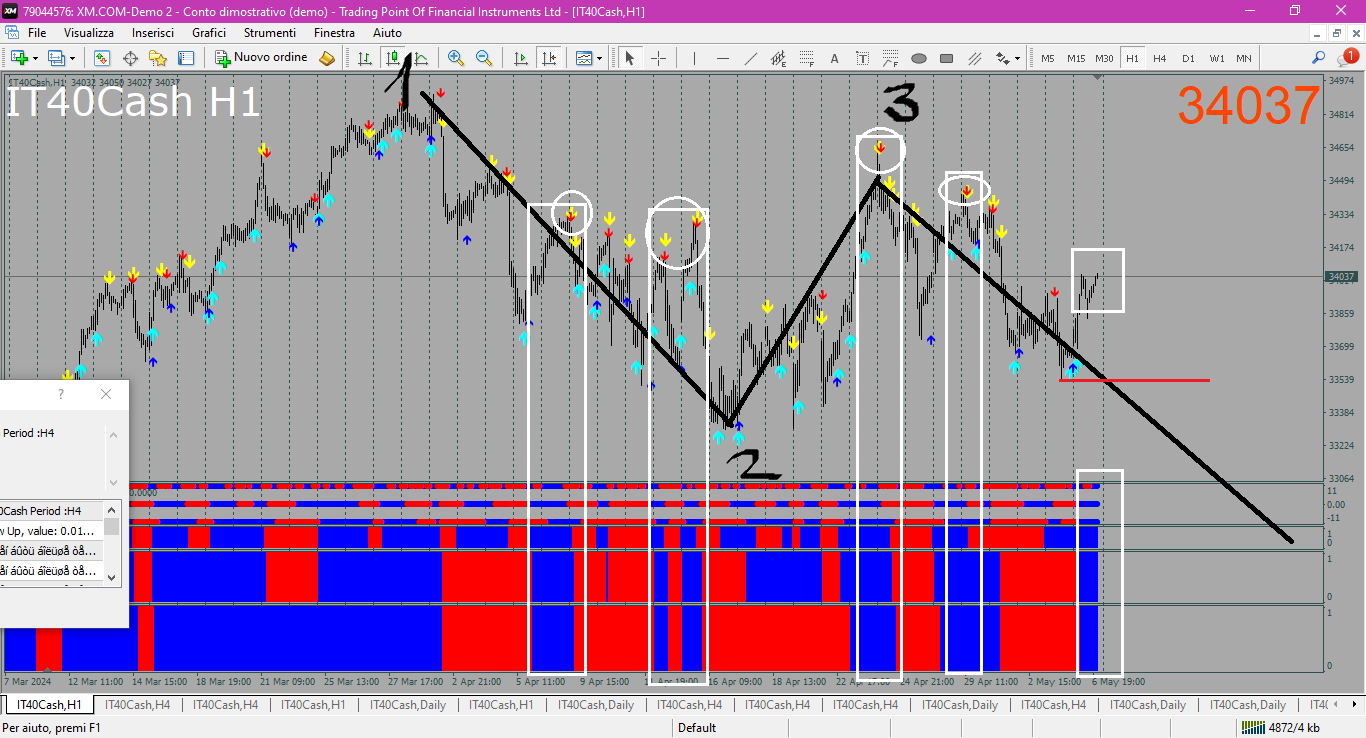Draw a rectangle shape
The height and width of the screenshot is (738, 1366).
946,58
